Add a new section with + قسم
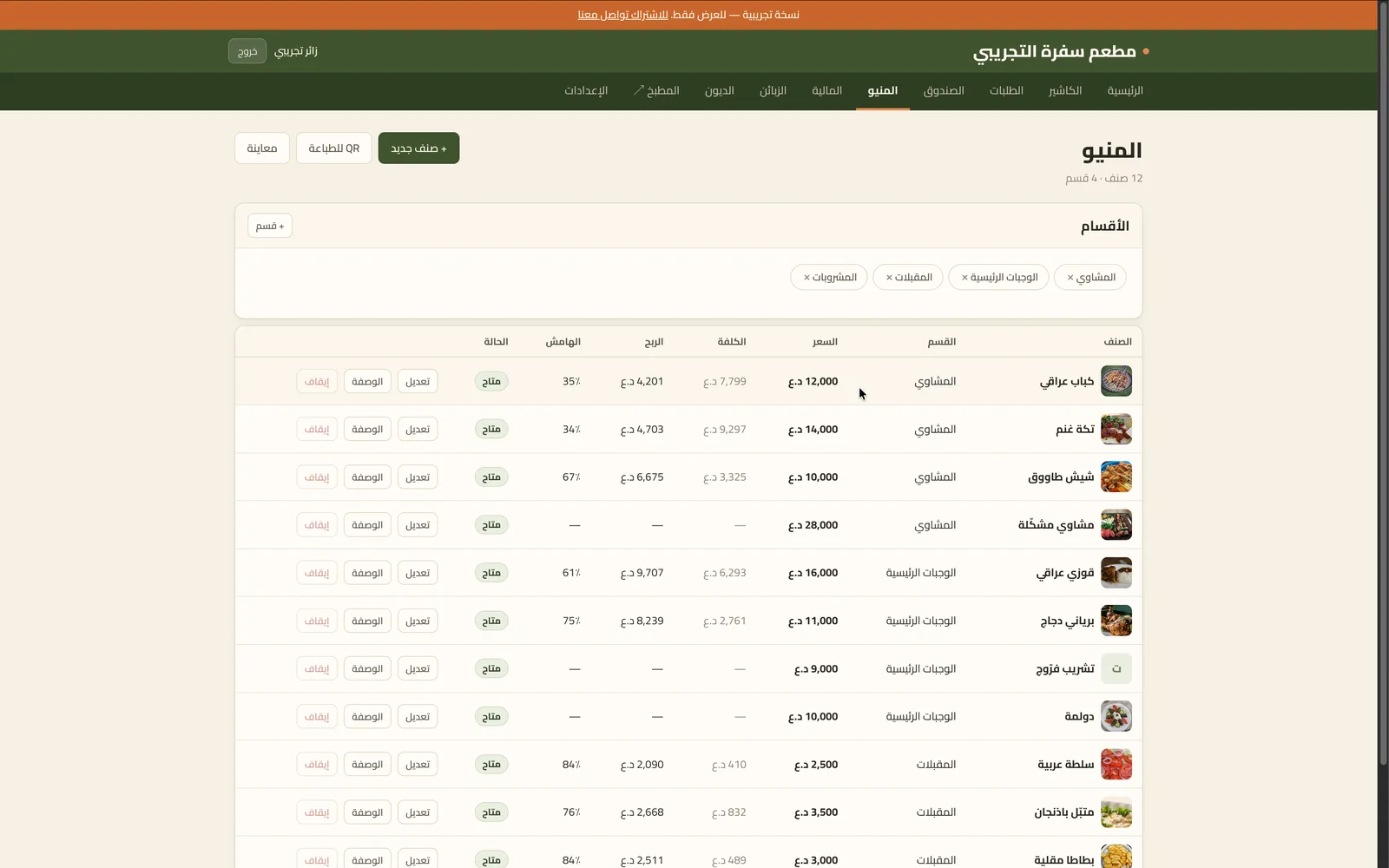Screen dimensions: 1389x868 [x=270, y=226]
